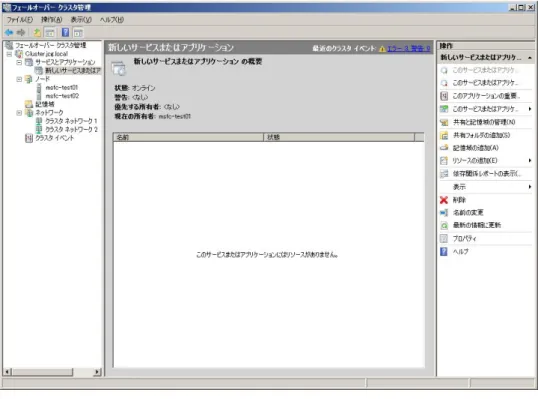This screenshot has width=538, height=399.
Task: Click the このサービスまたはアプリケーションにはリソースがありません message
Action: coord(267,255)
